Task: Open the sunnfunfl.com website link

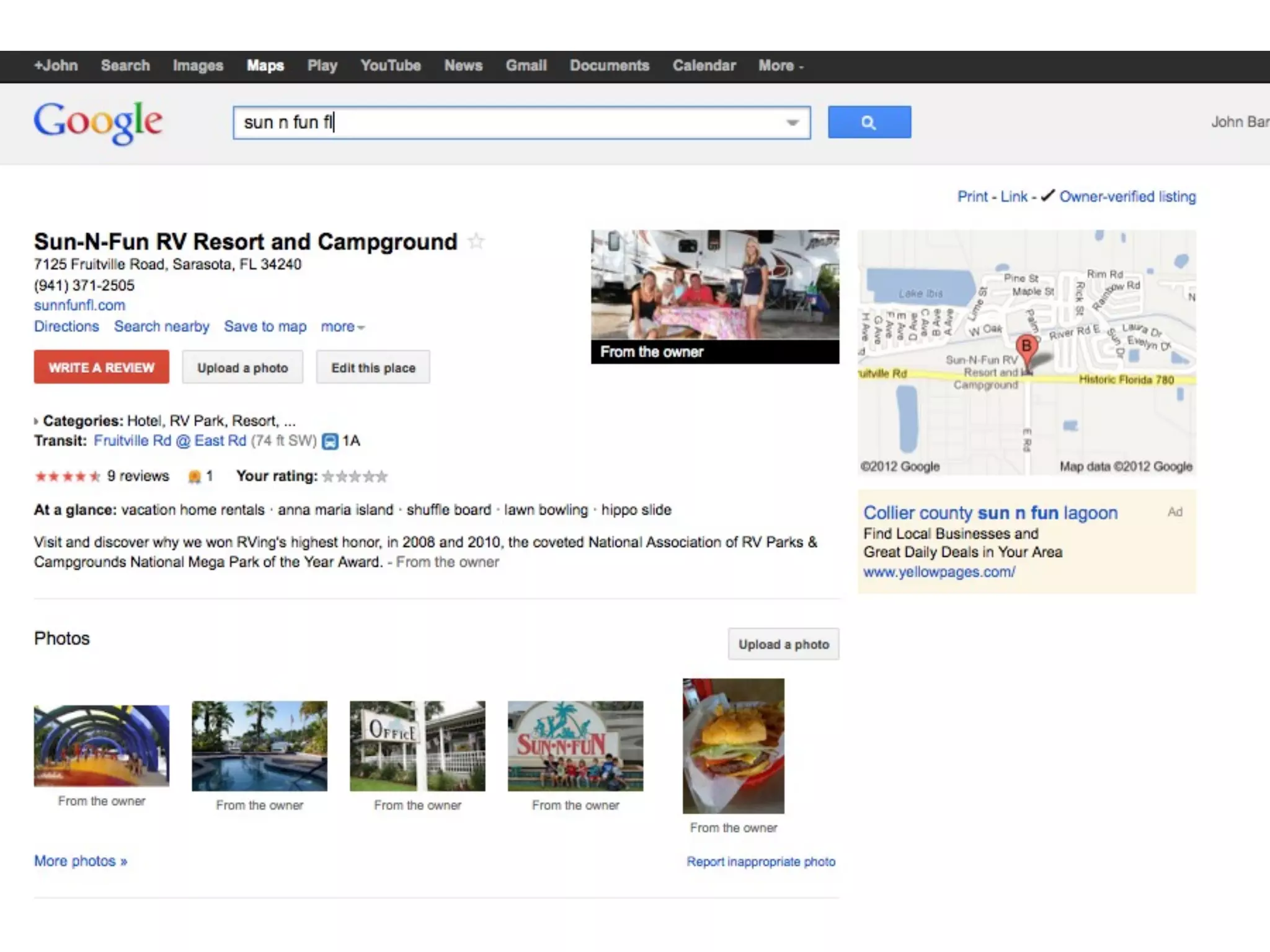Action: pos(79,305)
